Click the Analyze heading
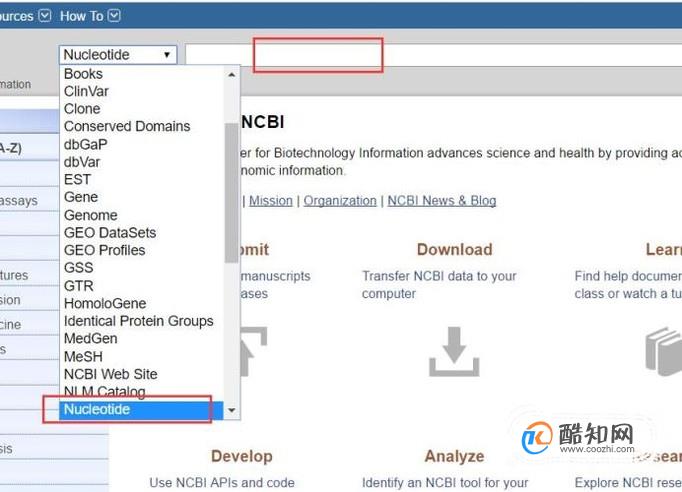682x492 pixels. pyautogui.click(x=455, y=456)
